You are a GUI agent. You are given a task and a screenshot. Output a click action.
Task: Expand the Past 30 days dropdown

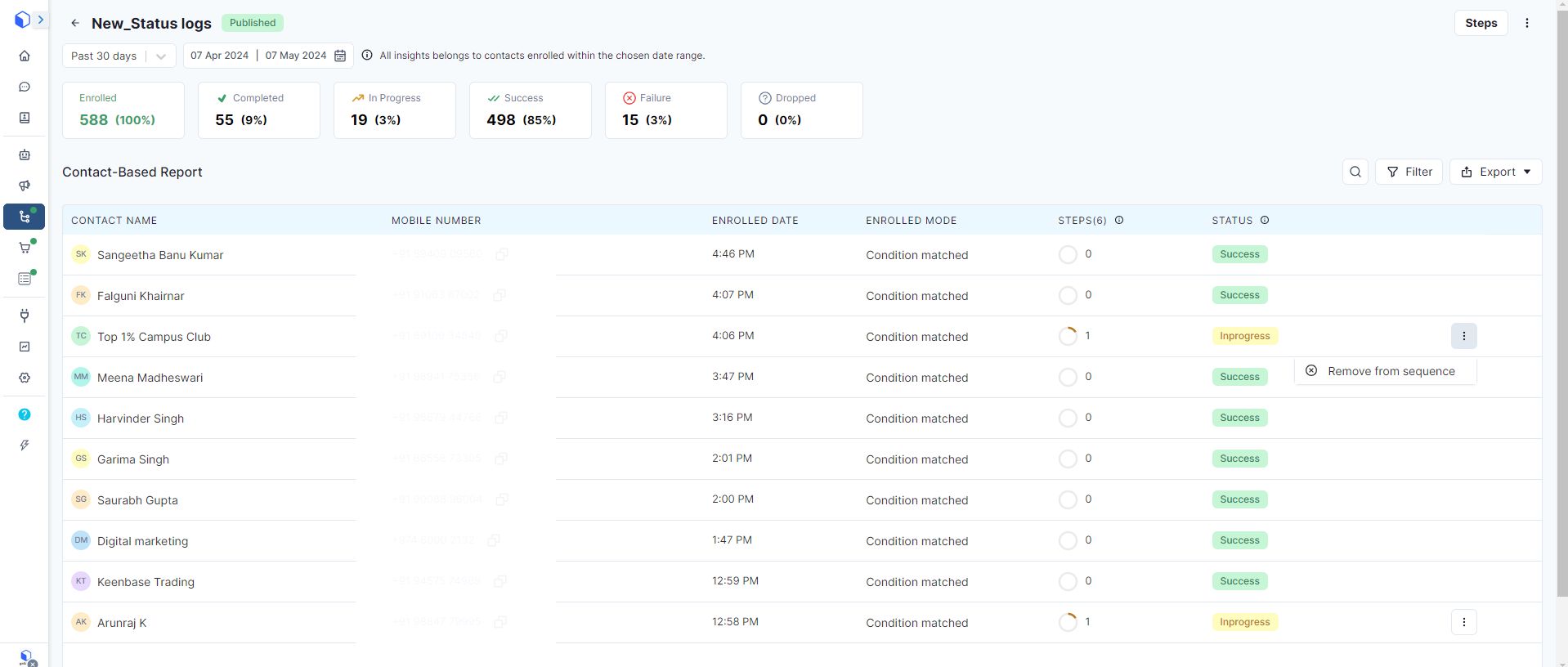(160, 56)
